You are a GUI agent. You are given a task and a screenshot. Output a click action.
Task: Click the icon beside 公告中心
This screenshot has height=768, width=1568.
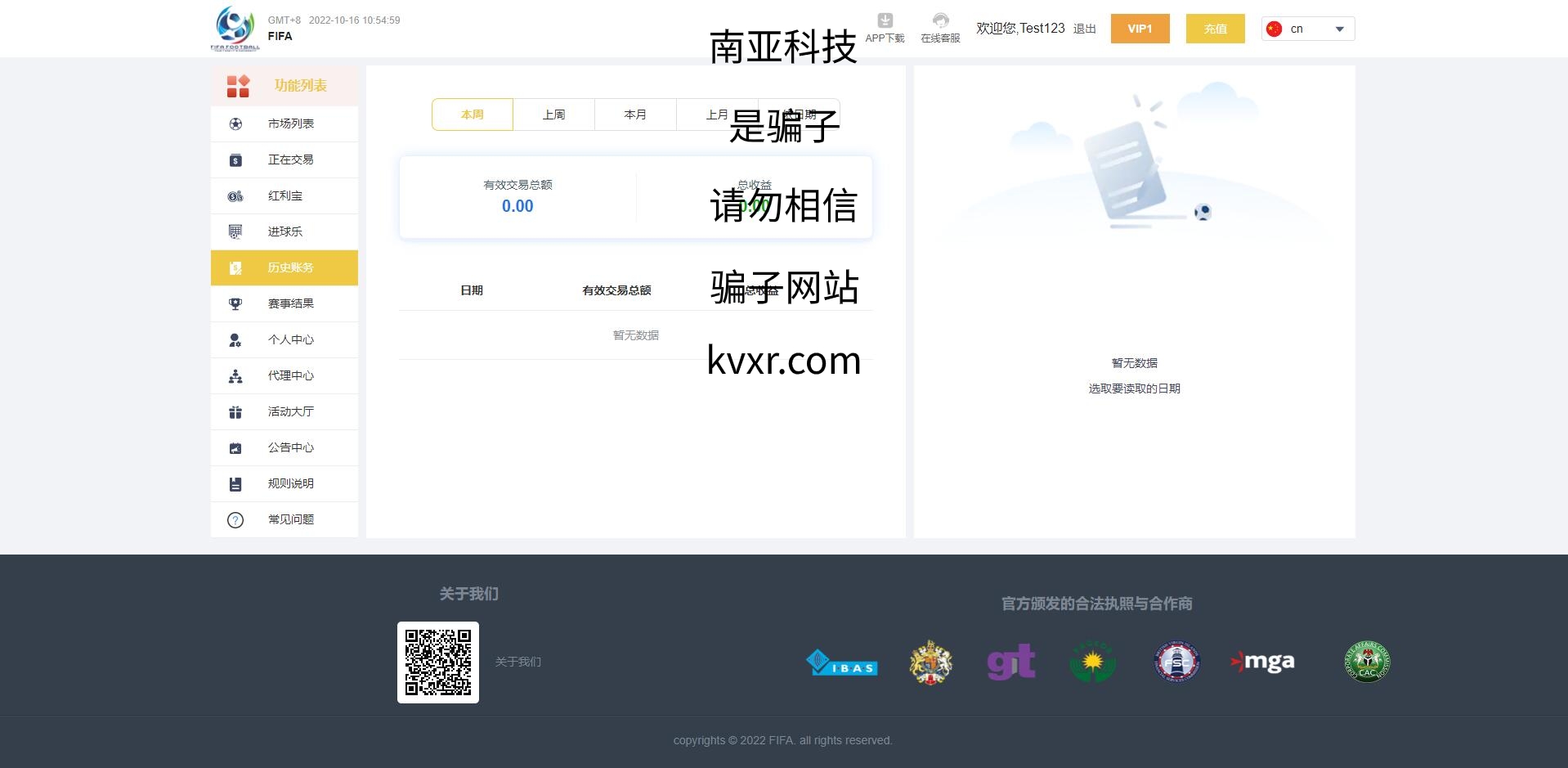[x=235, y=447]
